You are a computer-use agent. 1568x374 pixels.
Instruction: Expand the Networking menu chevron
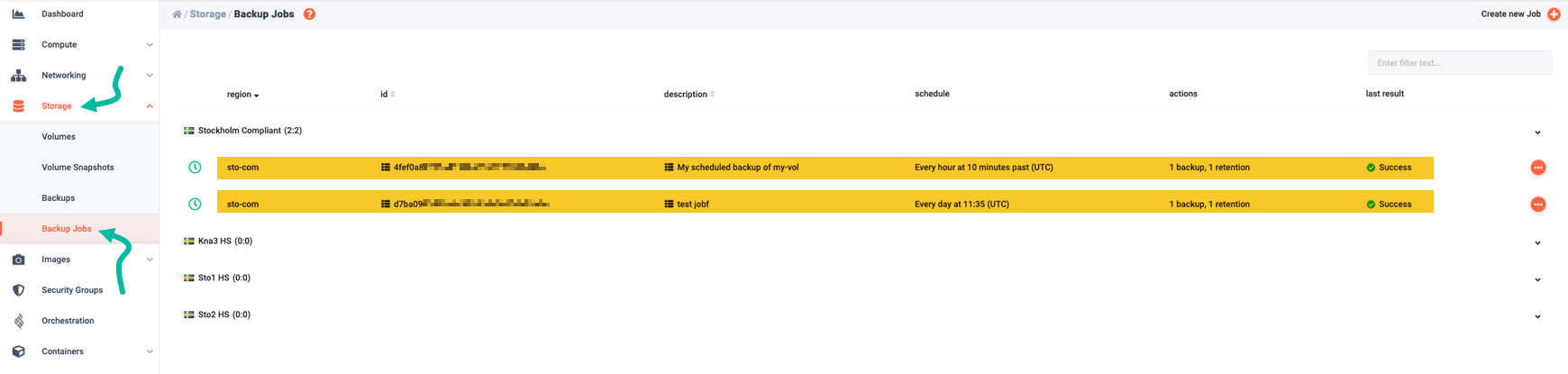(150, 75)
